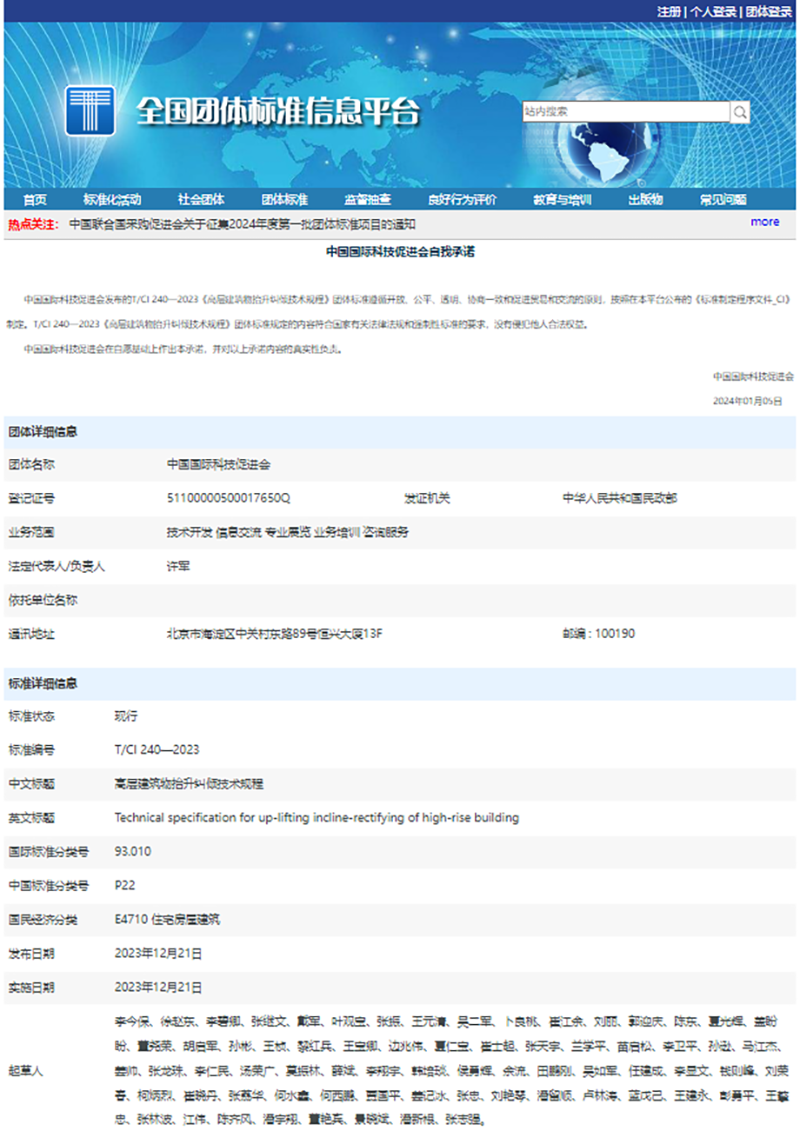The width and height of the screenshot is (800, 1131).
Task: Click the English title Technical specification for up-lifting
Action: [x=317, y=818]
